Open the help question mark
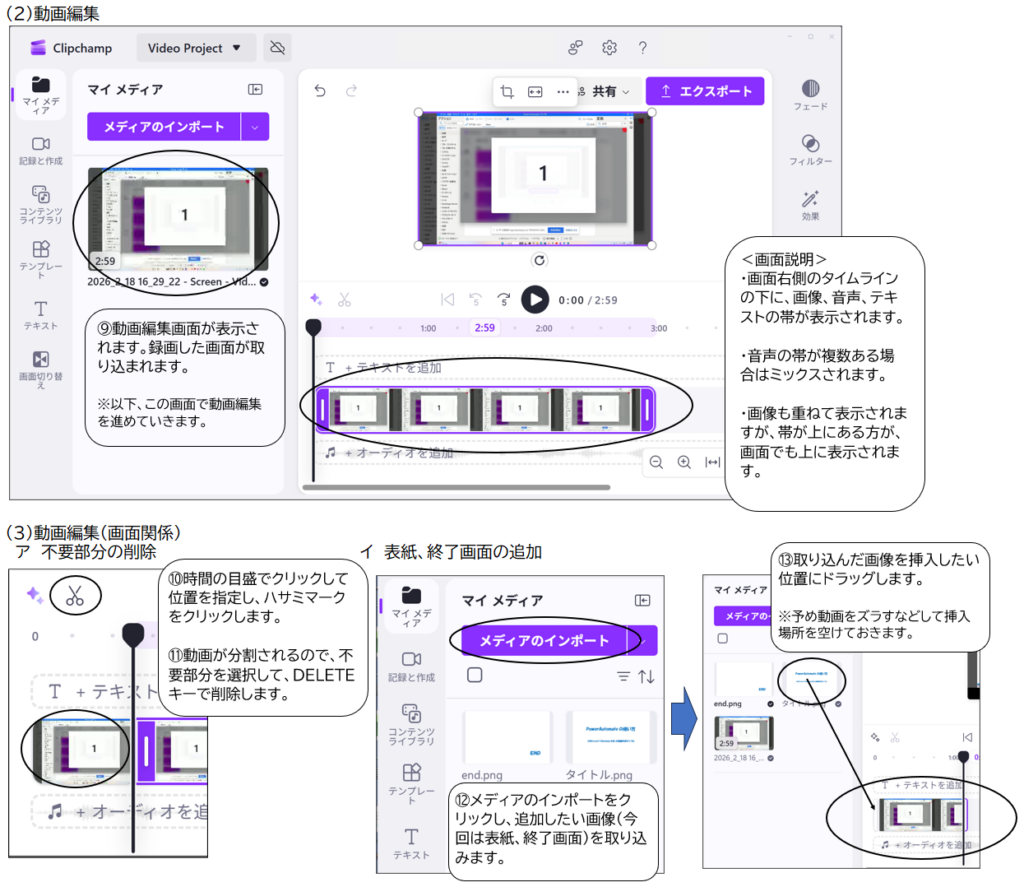1024x887 pixels. coord(642,48)
